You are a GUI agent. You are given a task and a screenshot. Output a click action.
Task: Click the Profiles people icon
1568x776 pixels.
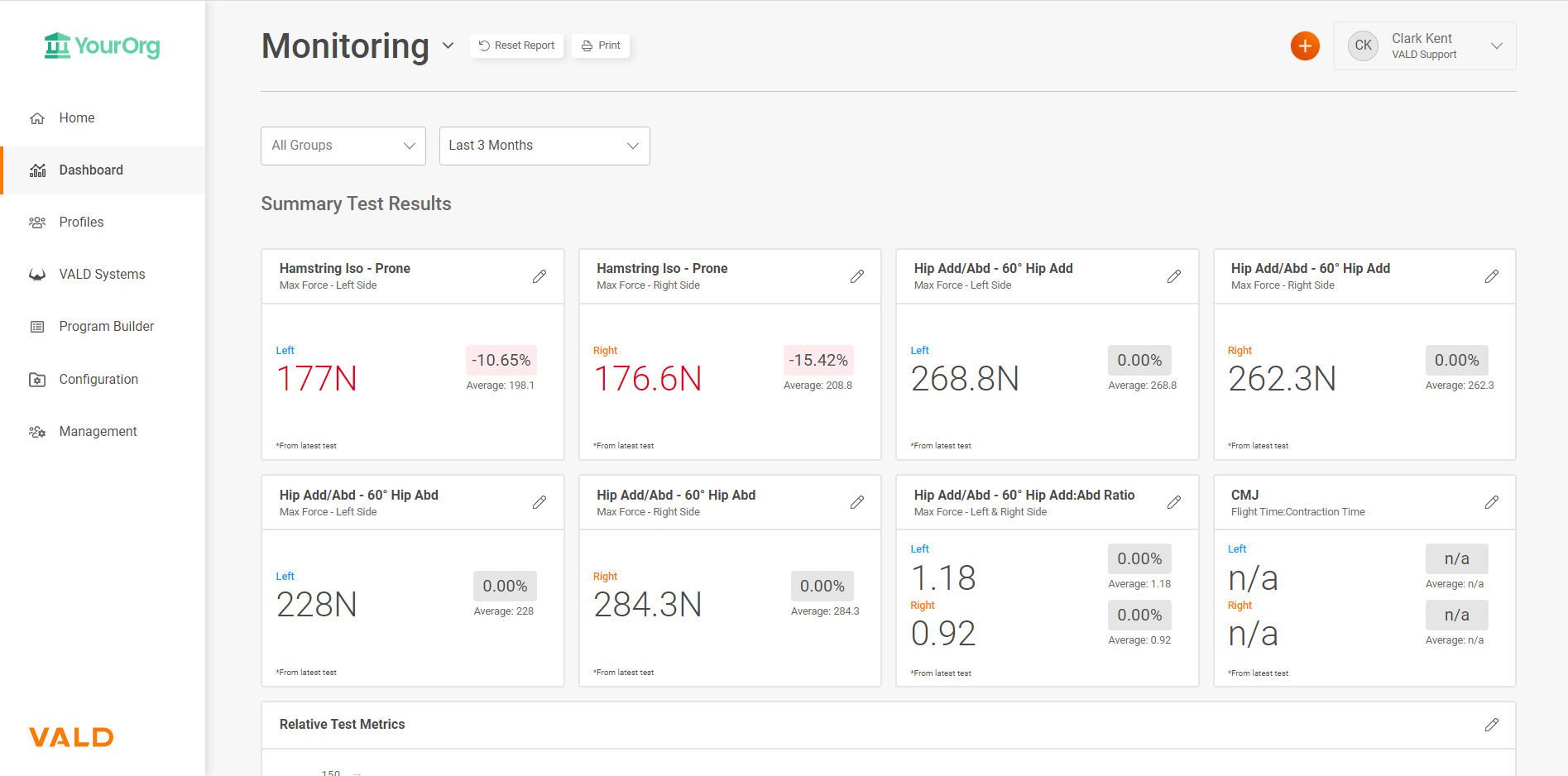point(37,223)
